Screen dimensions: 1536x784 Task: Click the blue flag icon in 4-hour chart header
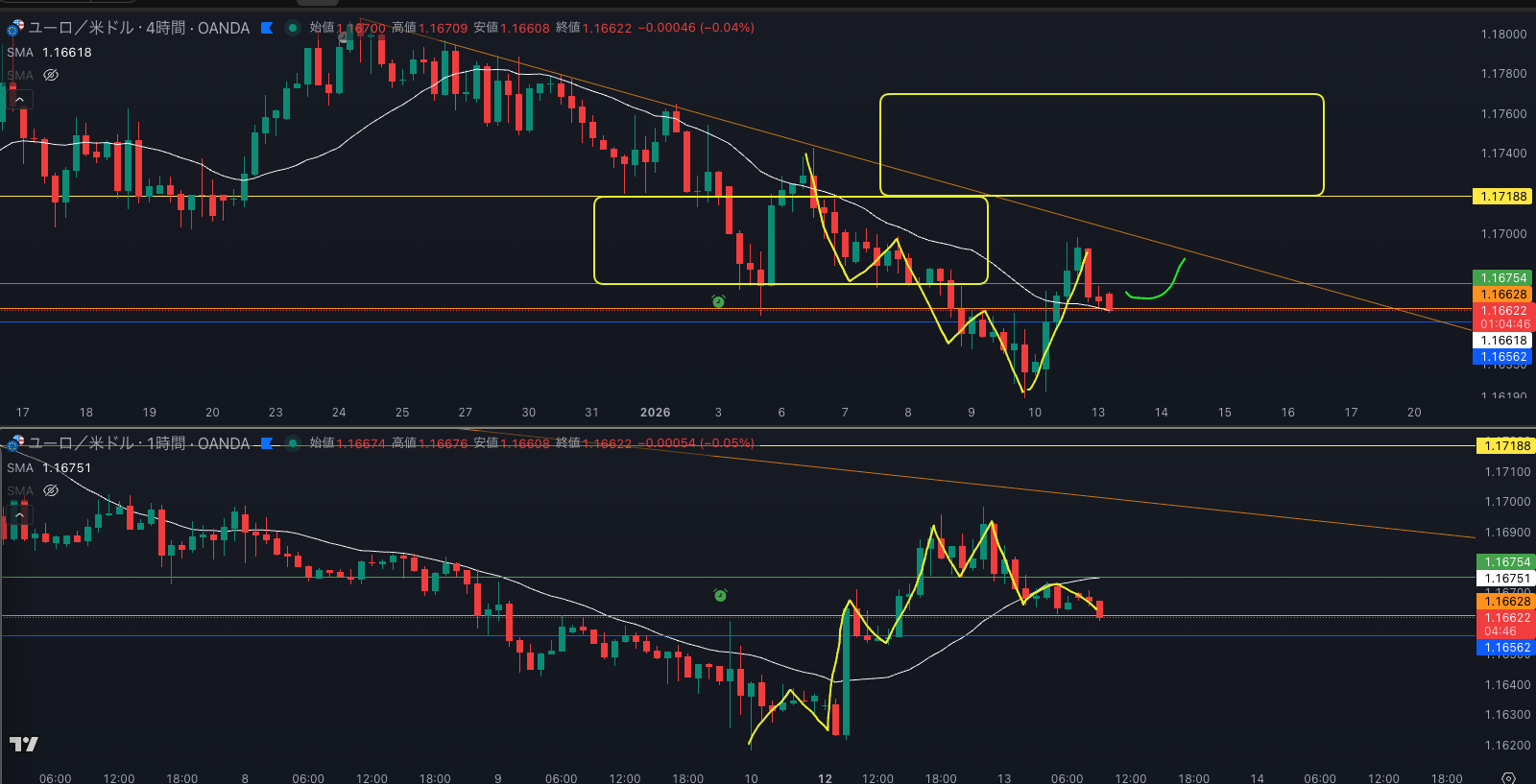click(267, 28)
